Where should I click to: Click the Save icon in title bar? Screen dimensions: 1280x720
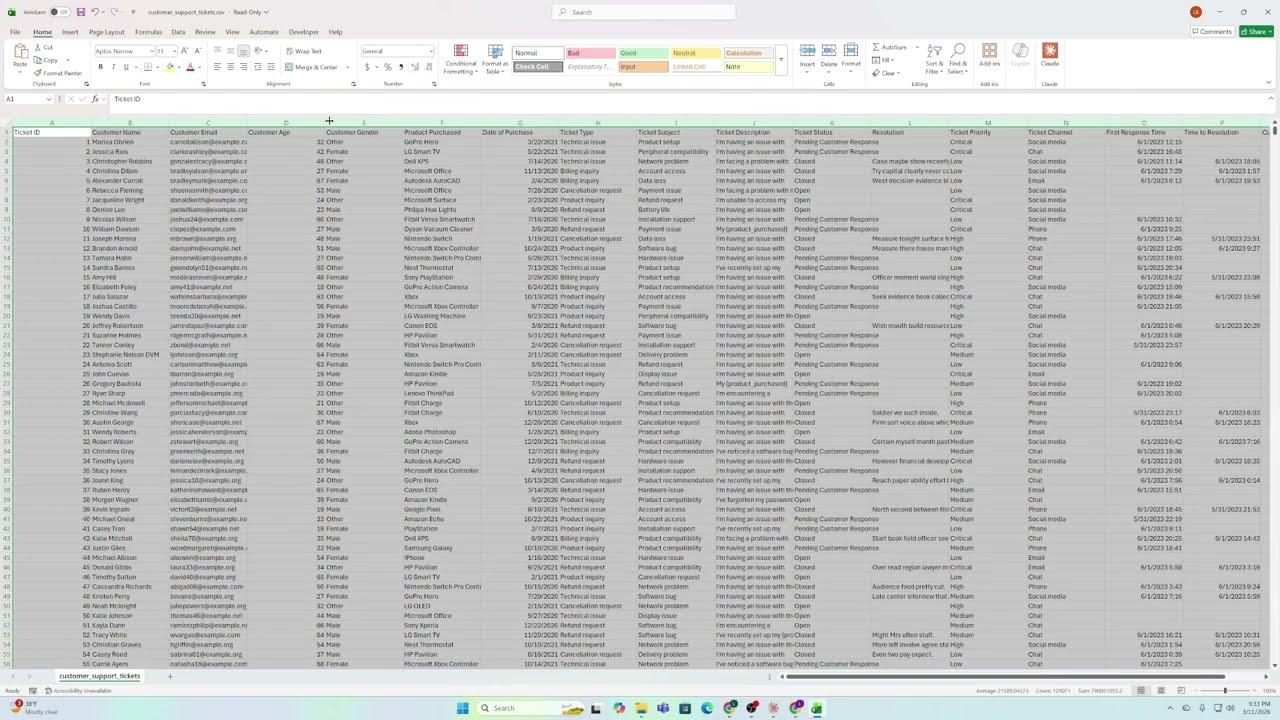[x=80, y=12]
